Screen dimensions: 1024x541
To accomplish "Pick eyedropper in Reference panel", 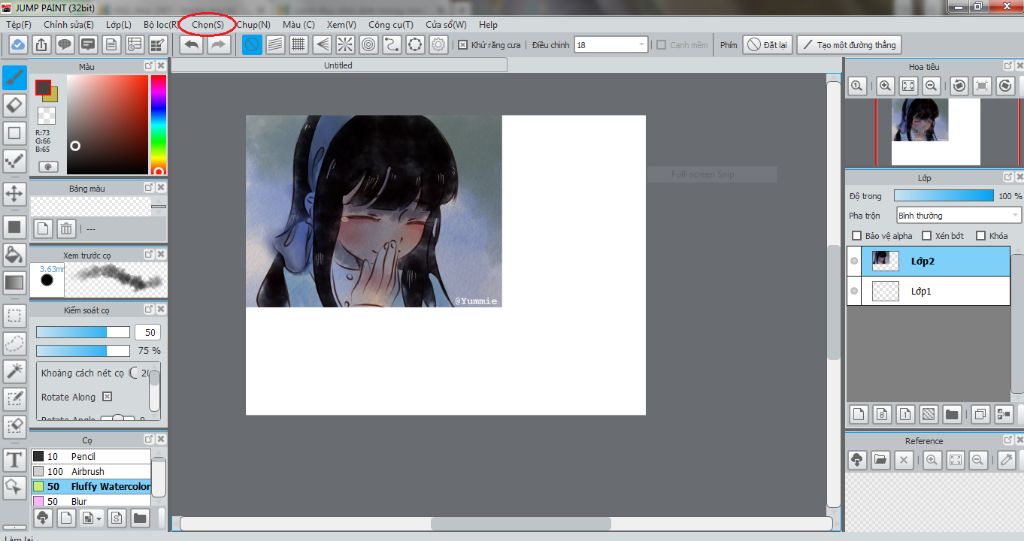I will pos(1006,460).
